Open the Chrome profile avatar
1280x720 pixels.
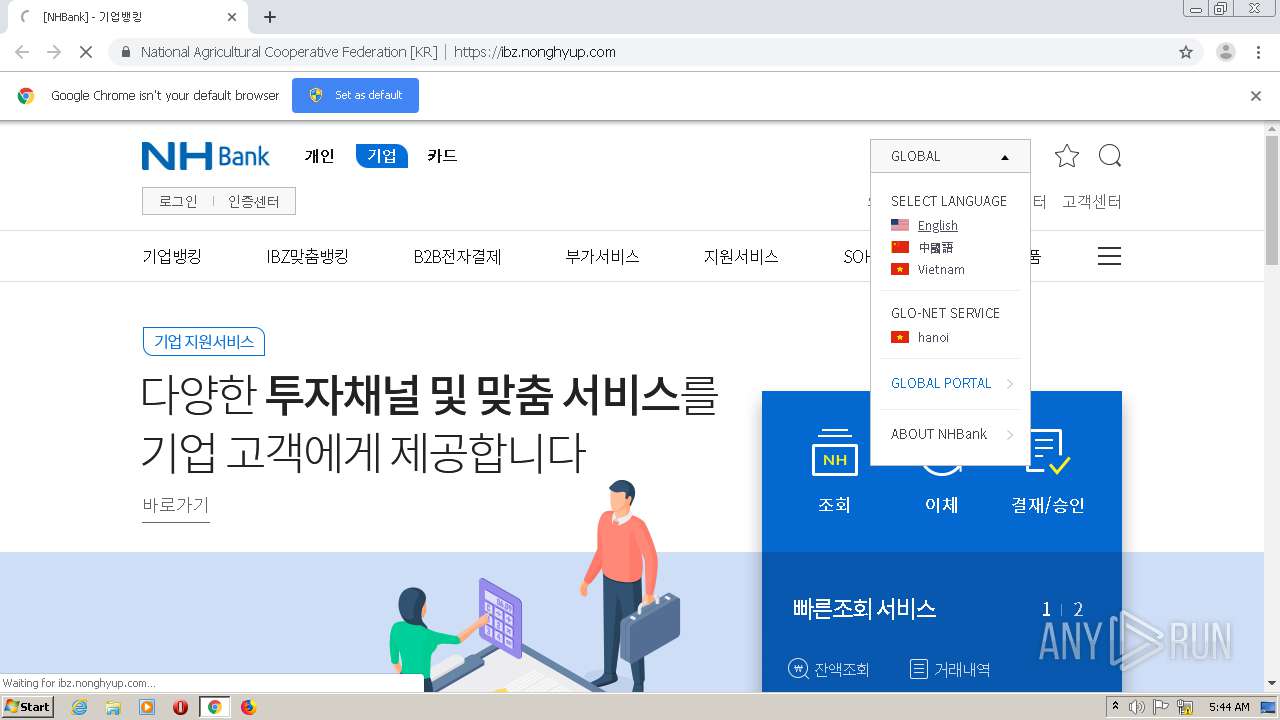(1226, 52)
